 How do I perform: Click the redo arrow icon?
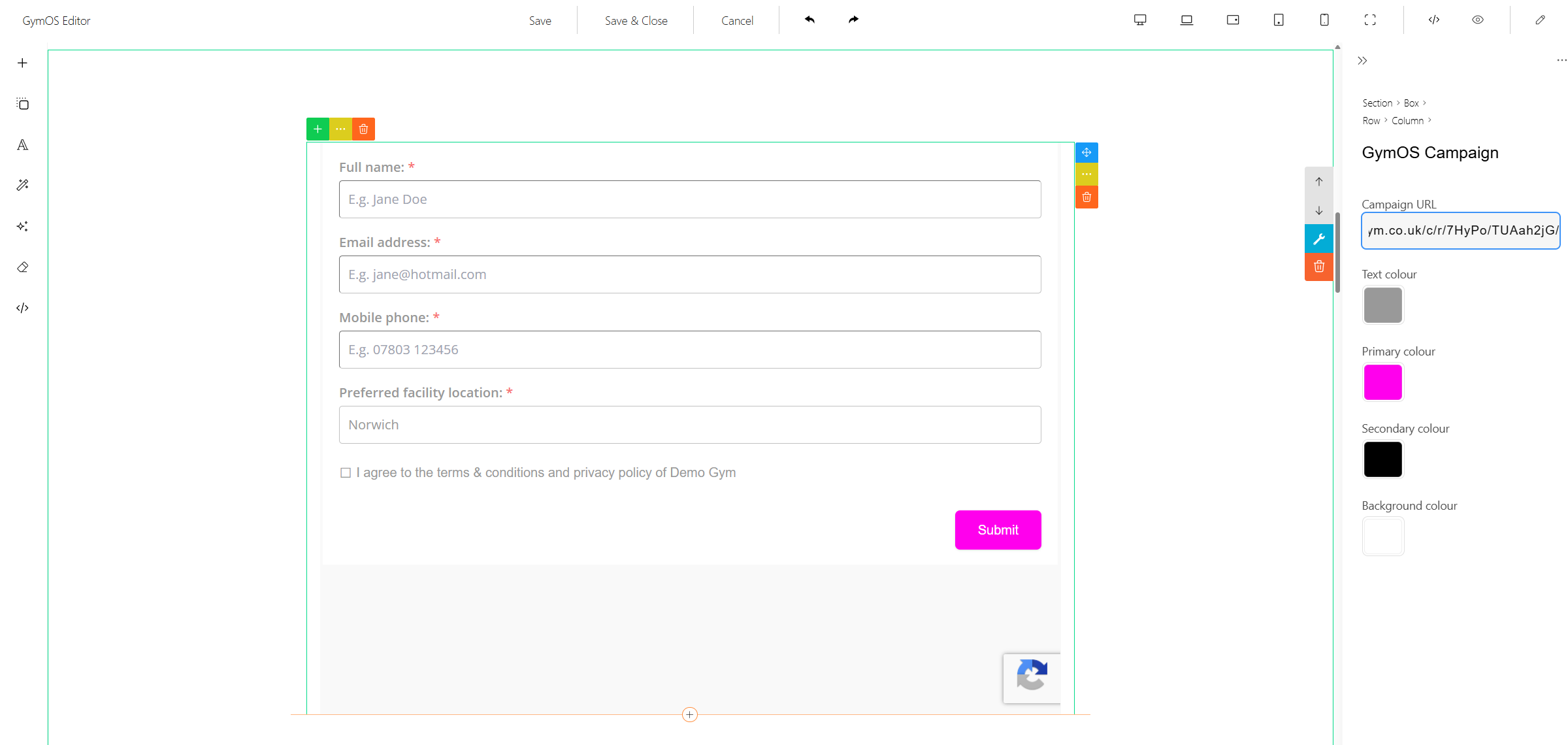pyautogui.click(x=853, y=20)
